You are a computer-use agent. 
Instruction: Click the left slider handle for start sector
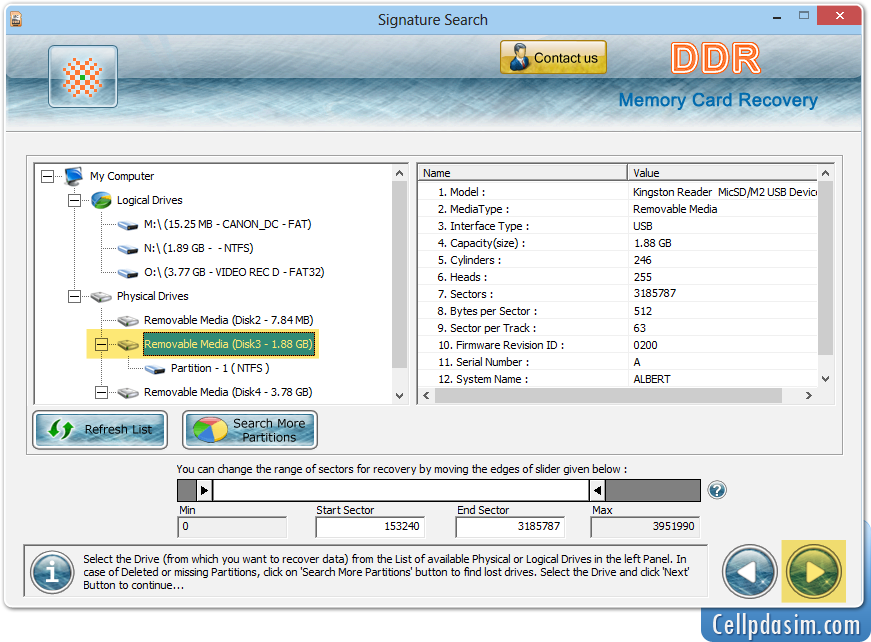tap(204, 490)
